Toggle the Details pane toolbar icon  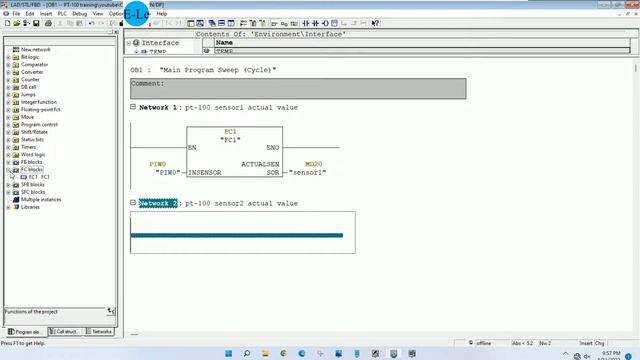click(x=200, y=23)
